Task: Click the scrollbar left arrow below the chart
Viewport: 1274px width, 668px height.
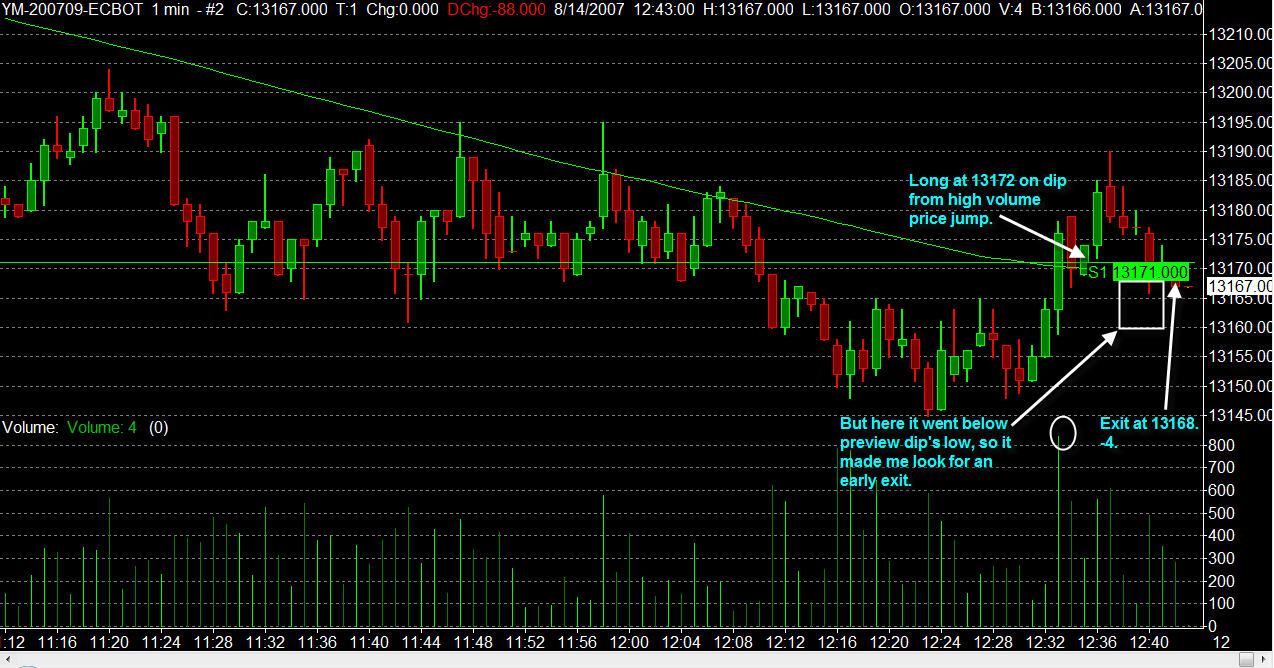Action: (7, 660)
